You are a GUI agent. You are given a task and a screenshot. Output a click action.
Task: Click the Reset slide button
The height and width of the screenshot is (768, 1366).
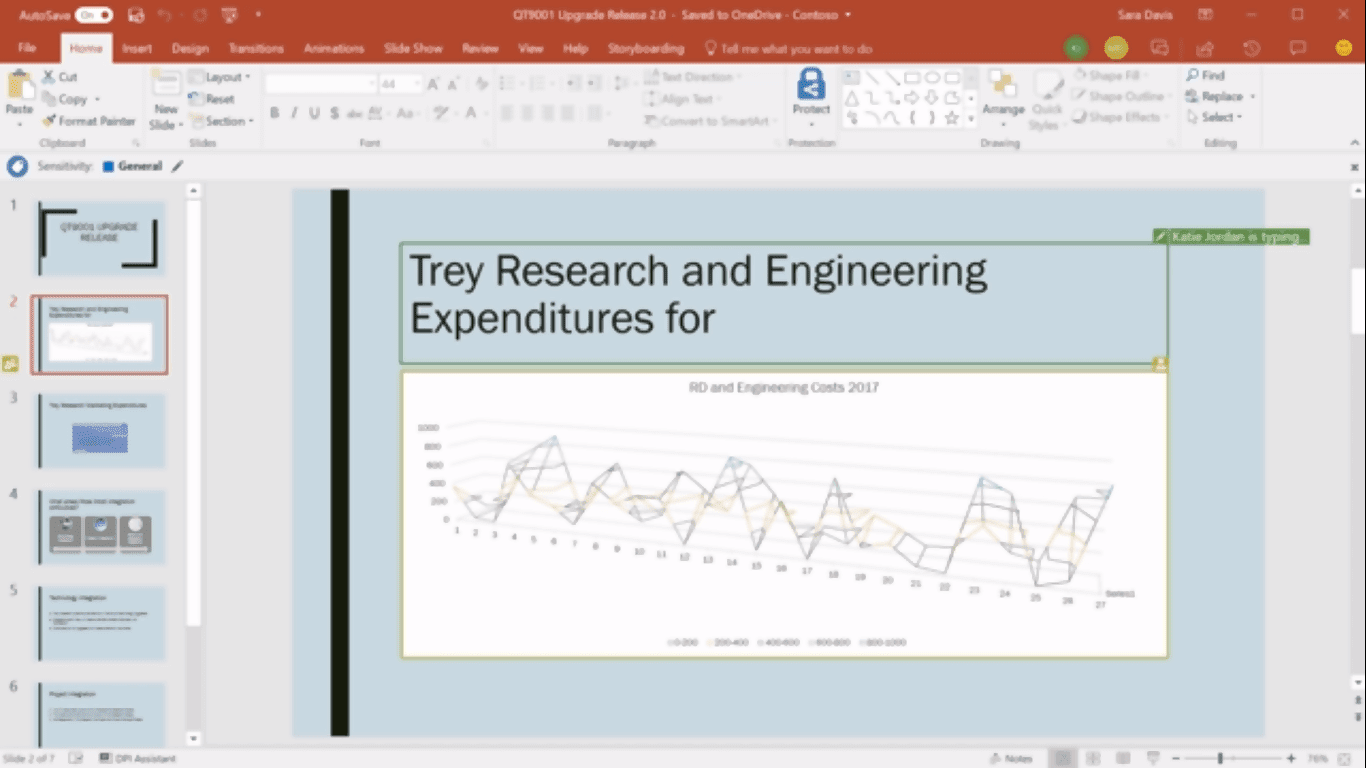tap(213, 98)
